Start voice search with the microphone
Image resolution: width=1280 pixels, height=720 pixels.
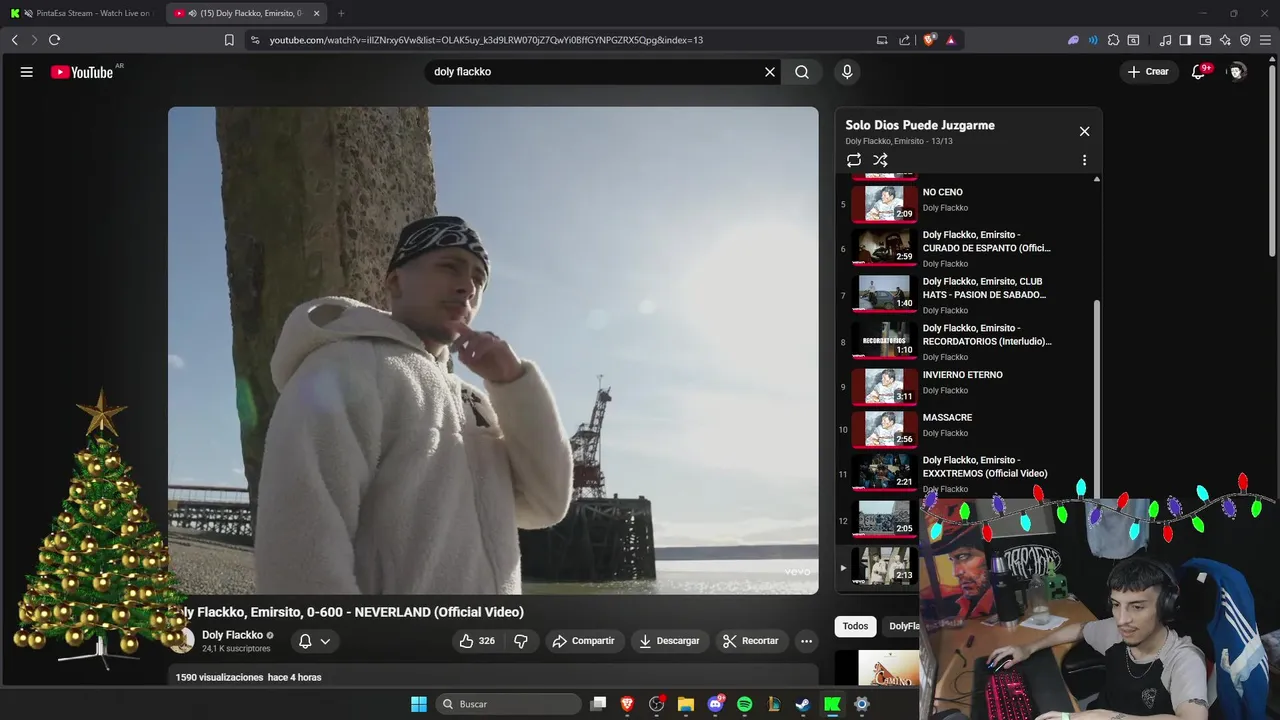point(847,72)
